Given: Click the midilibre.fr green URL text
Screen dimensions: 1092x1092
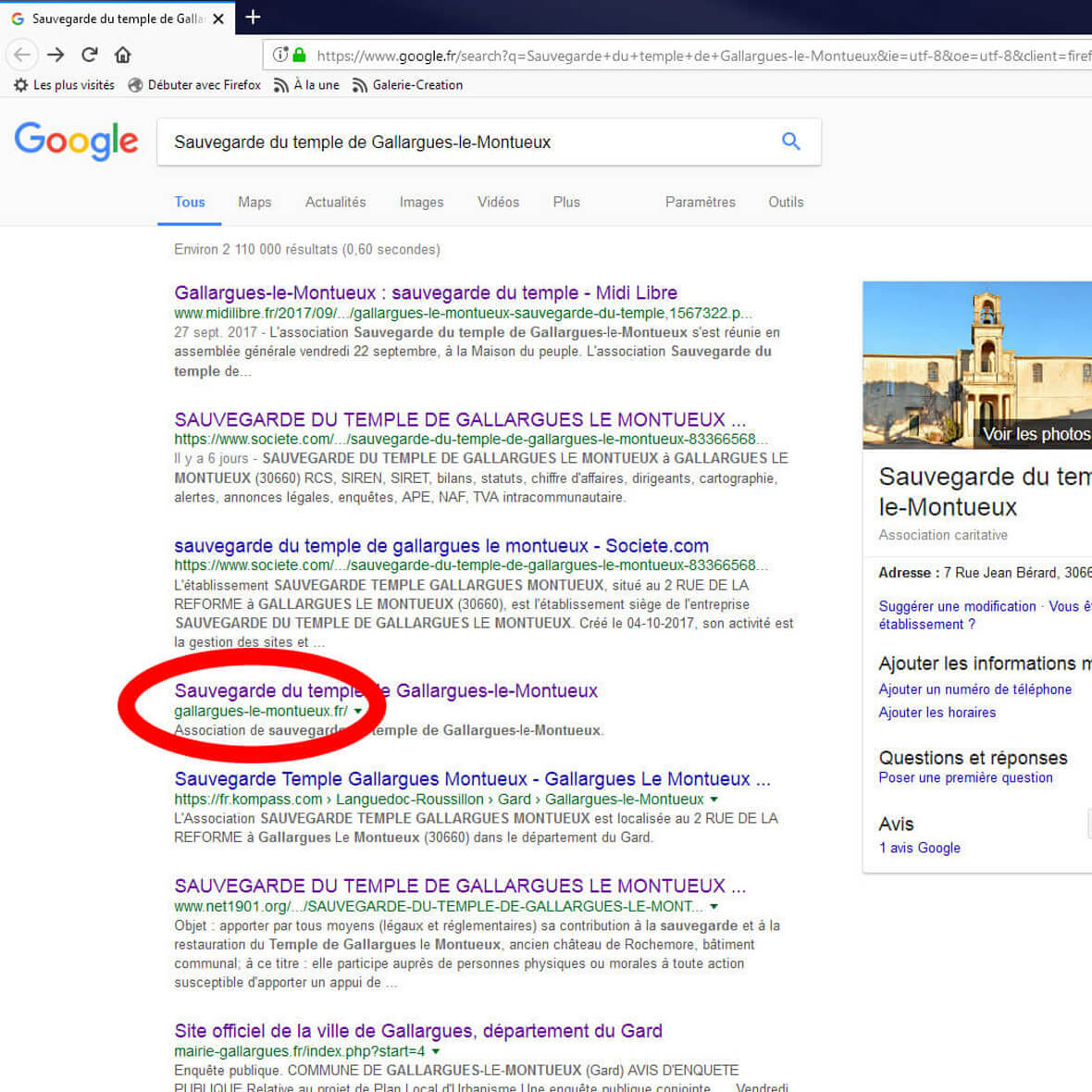Looking at the screenshot, I should click(463, 314).
